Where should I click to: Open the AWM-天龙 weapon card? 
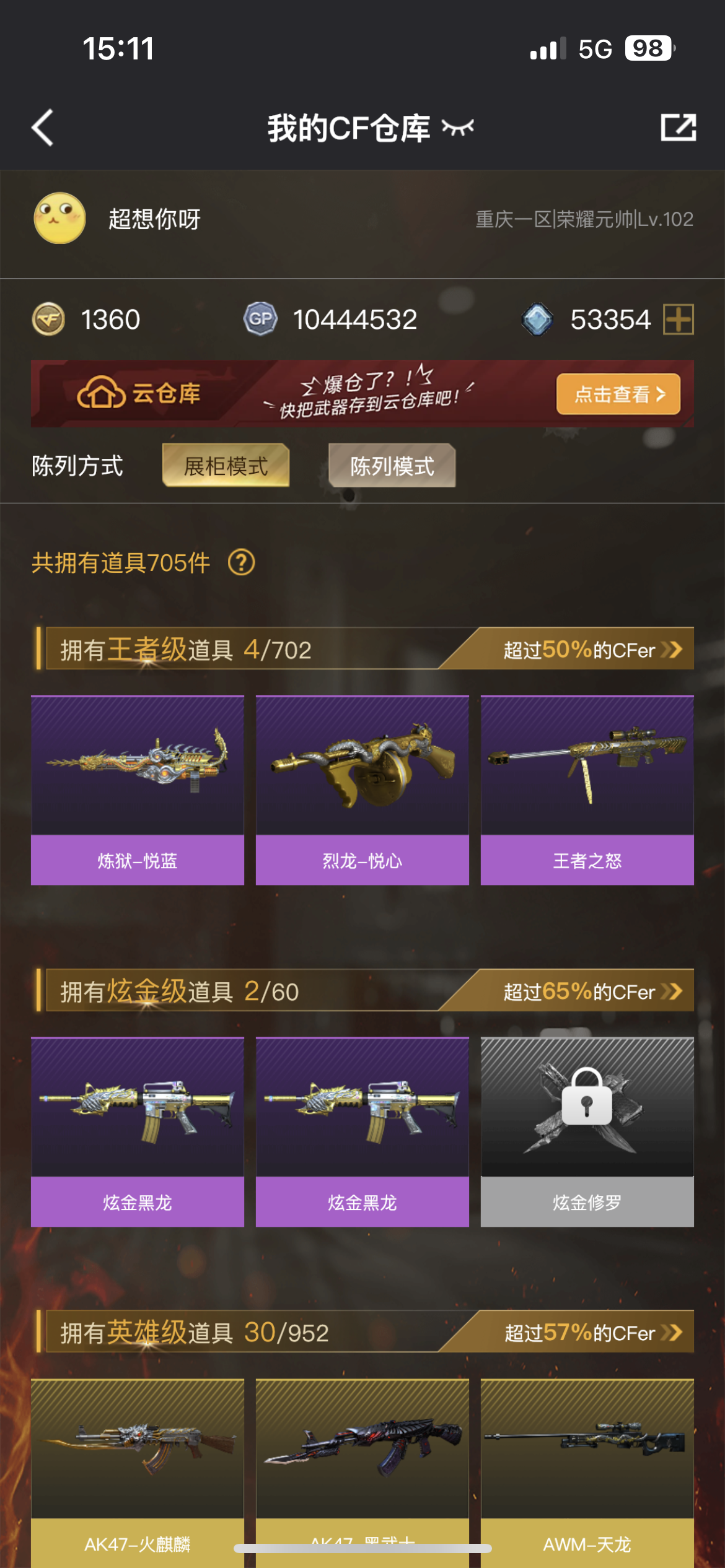click(587, 1473)
